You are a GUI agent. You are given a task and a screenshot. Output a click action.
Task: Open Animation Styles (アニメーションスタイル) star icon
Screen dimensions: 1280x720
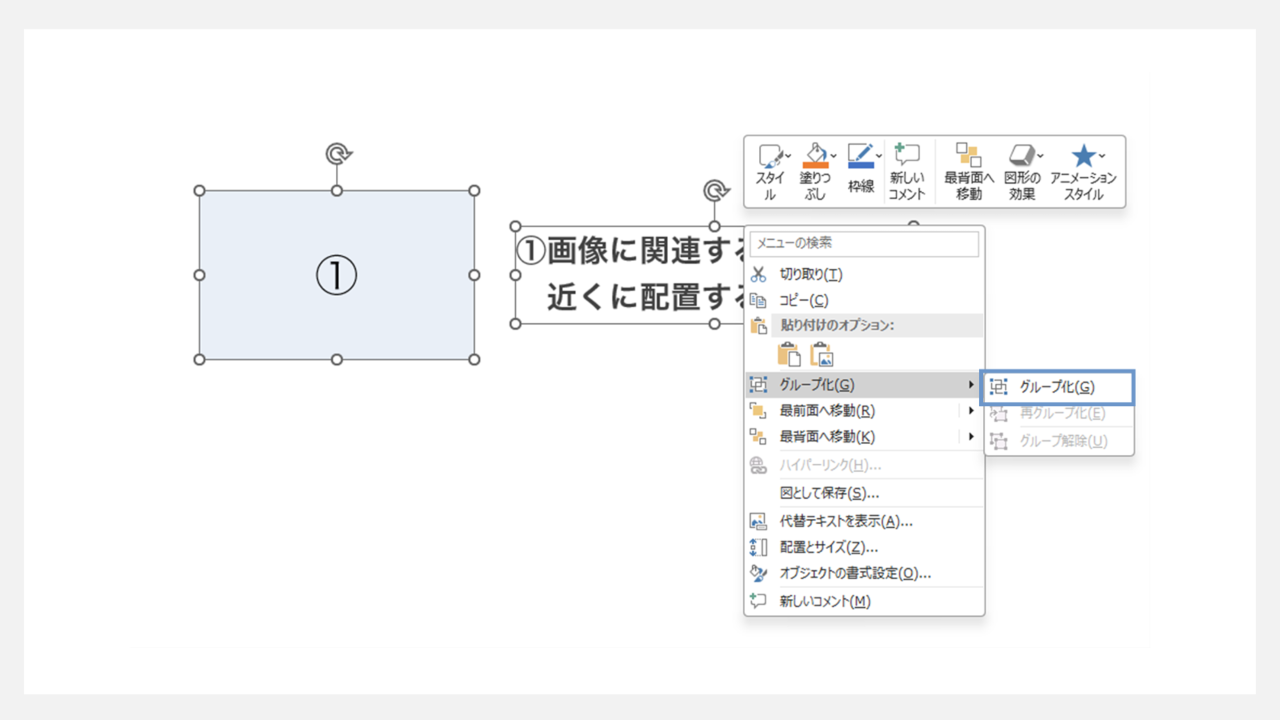1083,156
